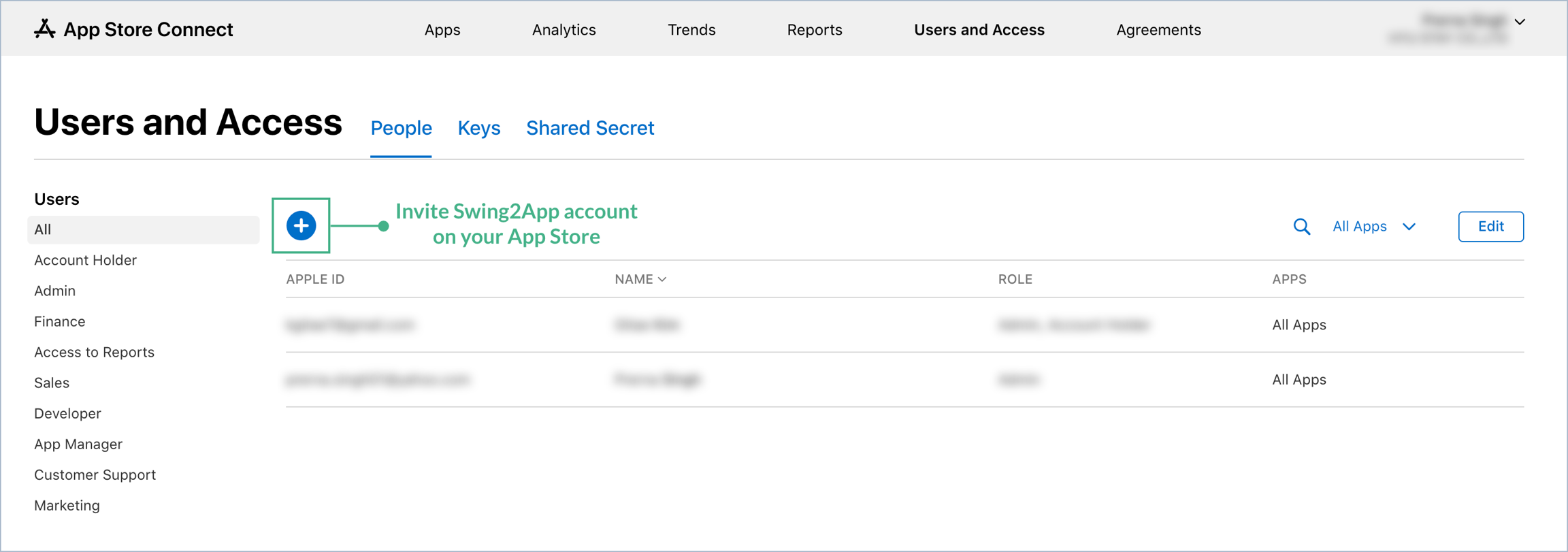Click the search magnifier icon

pos(1301,227)
